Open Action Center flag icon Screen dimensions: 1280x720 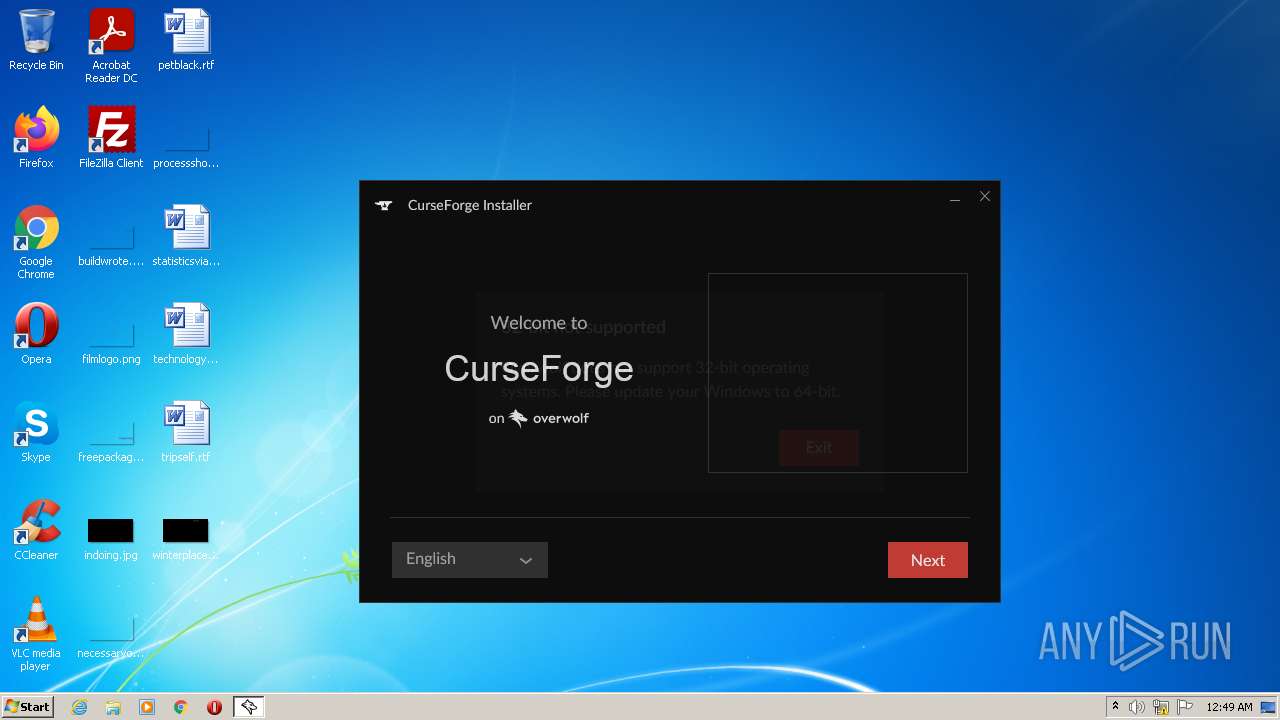tap(1185, 707)
